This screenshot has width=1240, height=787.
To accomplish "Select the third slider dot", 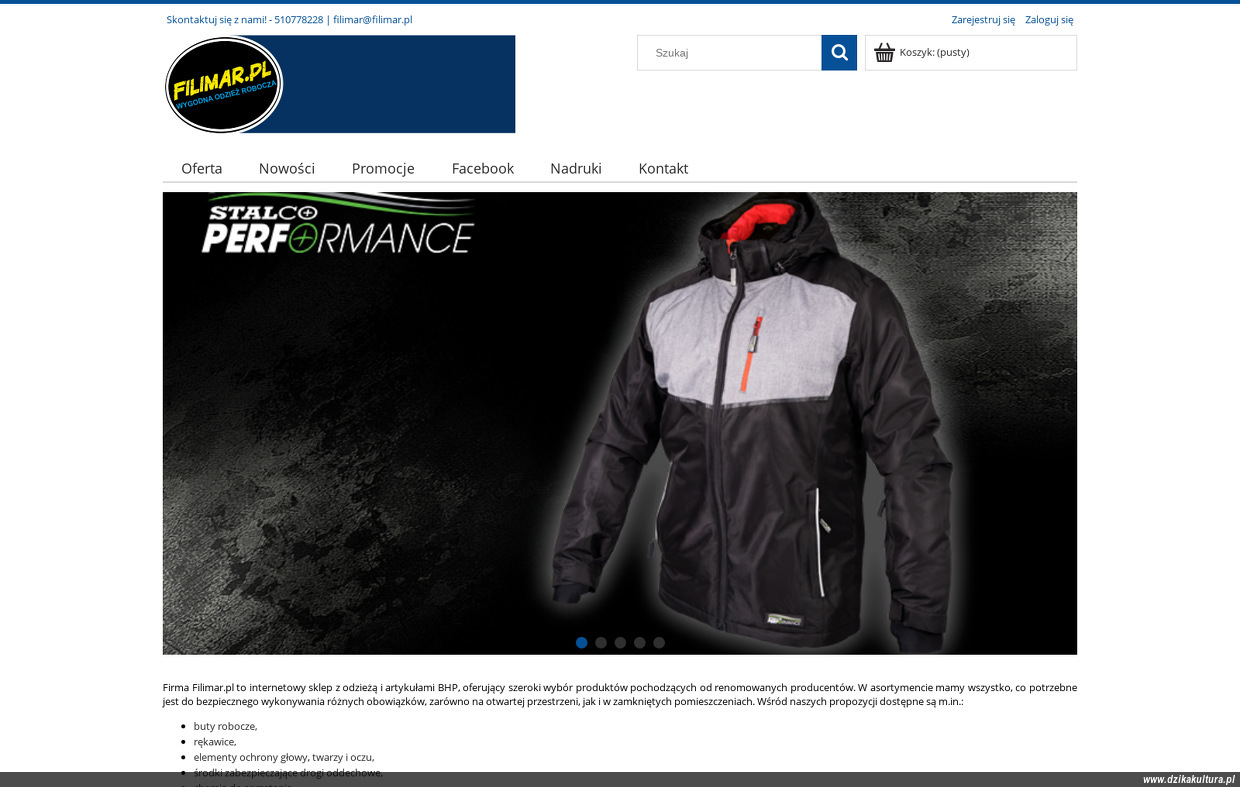I will (620, 643).
